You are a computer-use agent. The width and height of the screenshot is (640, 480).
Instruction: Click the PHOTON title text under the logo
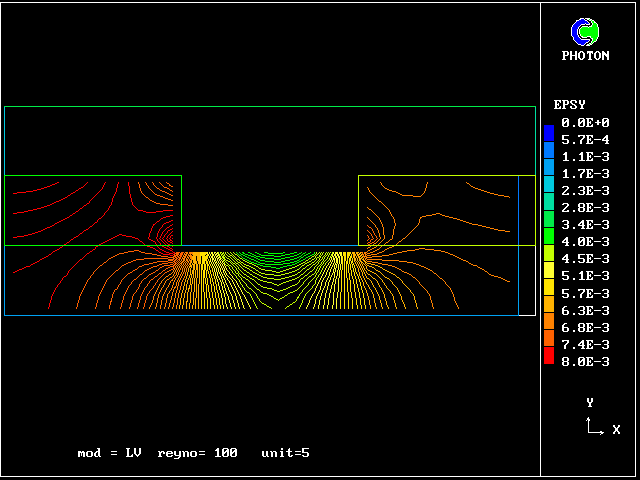[585, 56]
